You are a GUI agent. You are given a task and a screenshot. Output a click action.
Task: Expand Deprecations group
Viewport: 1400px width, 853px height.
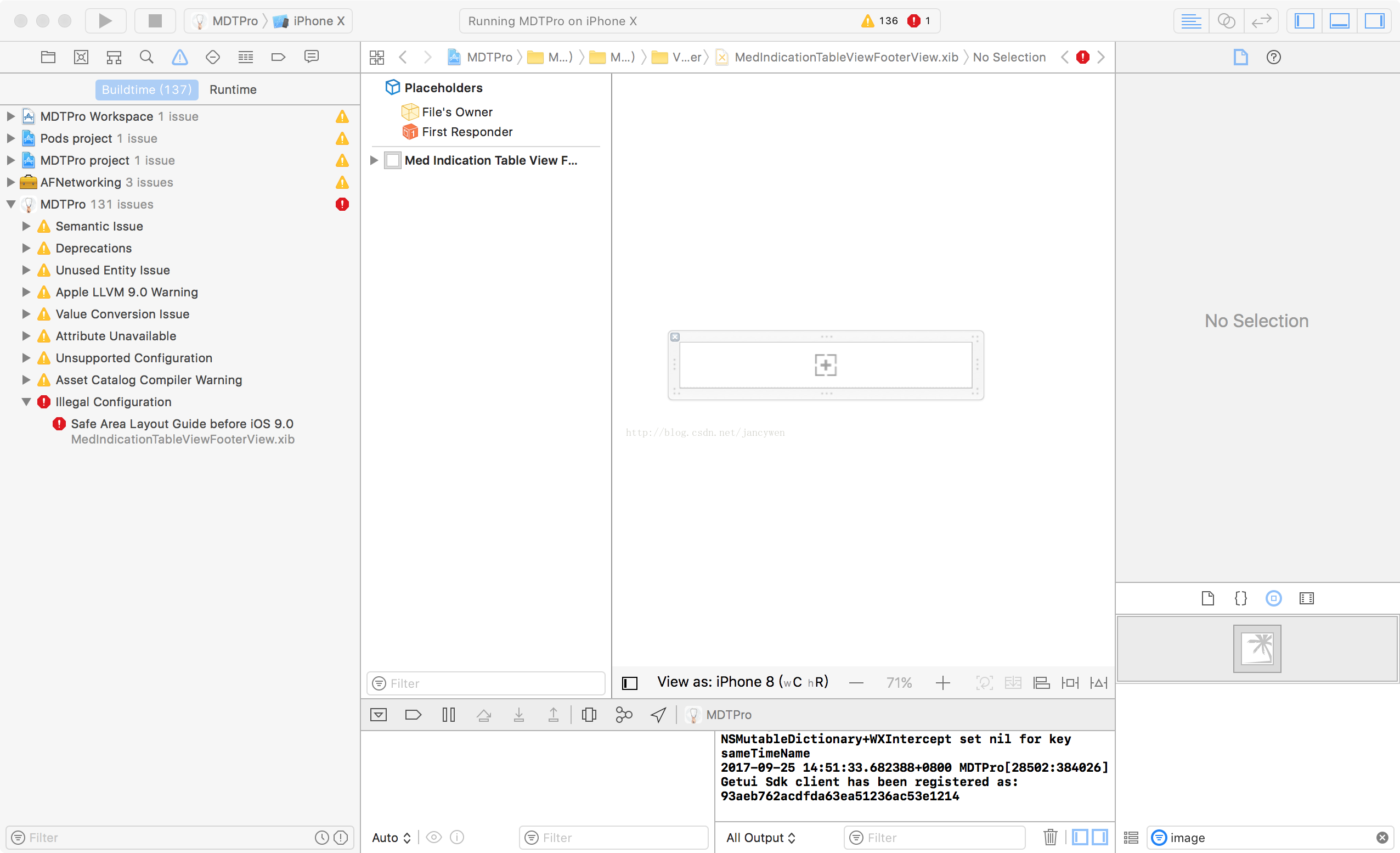26,248
